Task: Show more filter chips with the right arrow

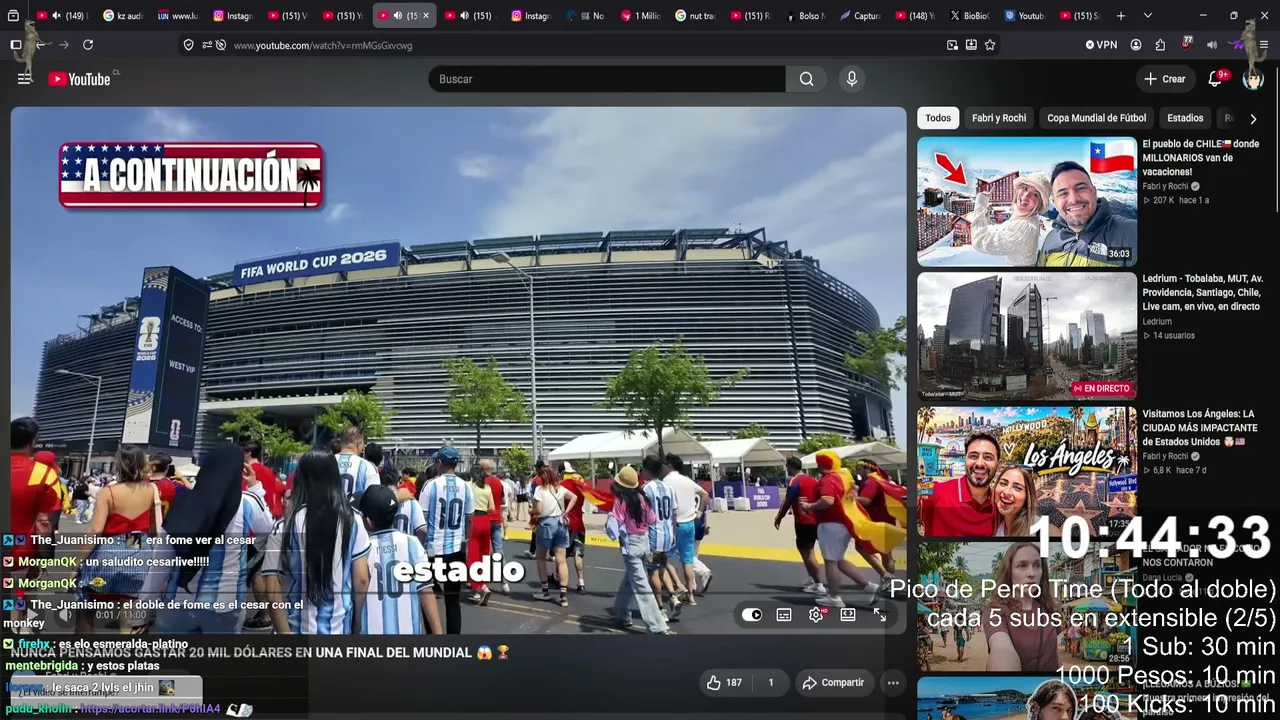Action: click(1253, 119)
